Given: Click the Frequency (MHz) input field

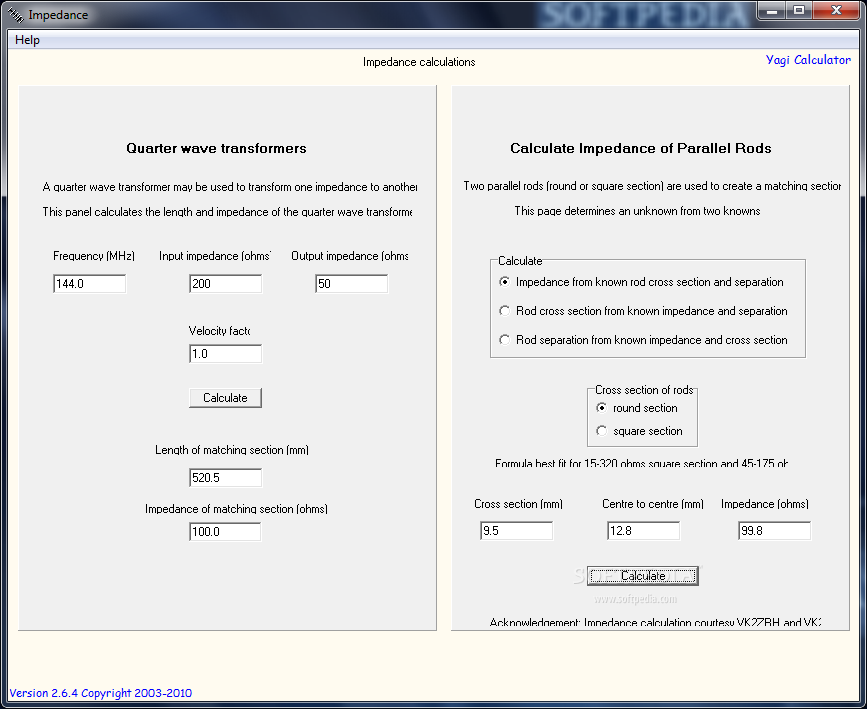Looking at the screenshot, I should tap(90, 284).
